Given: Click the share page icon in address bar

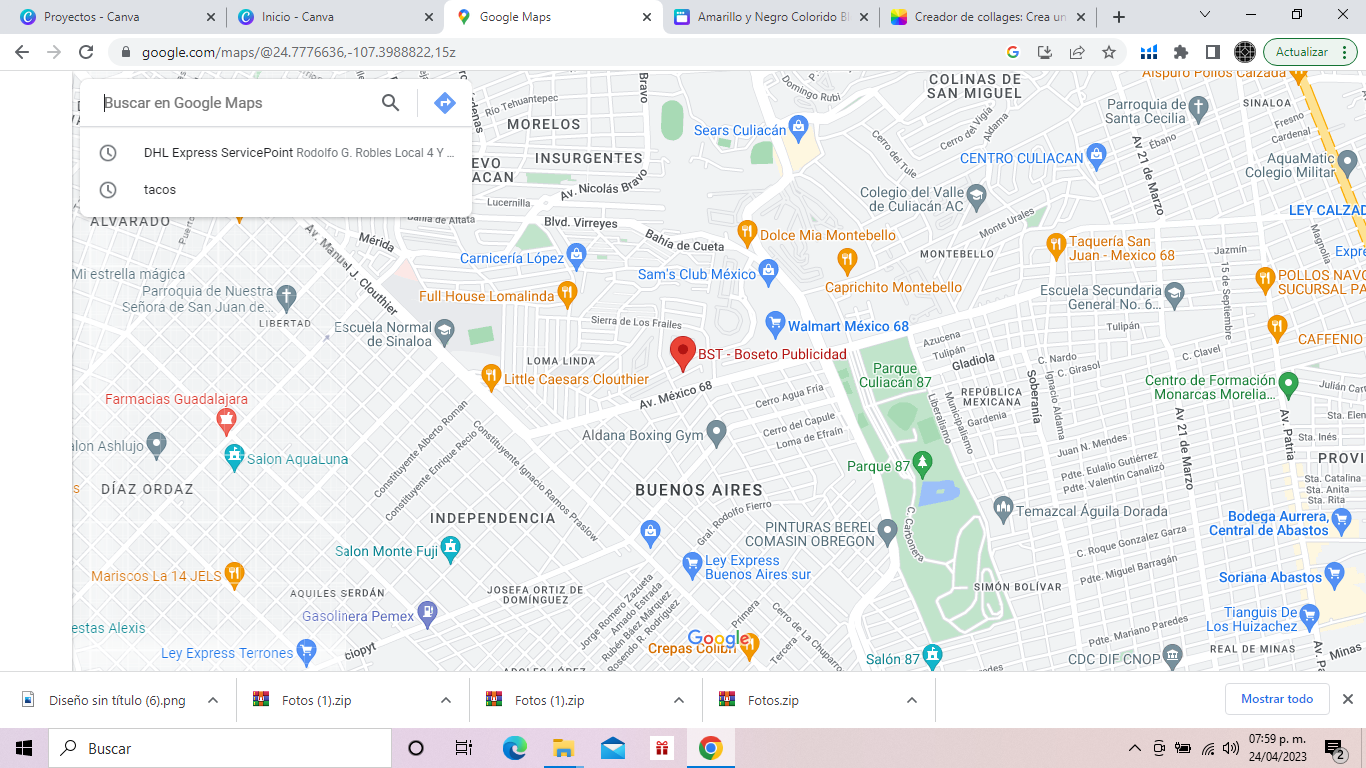Looking at the screenshot, I should (x=1077, y=52).
